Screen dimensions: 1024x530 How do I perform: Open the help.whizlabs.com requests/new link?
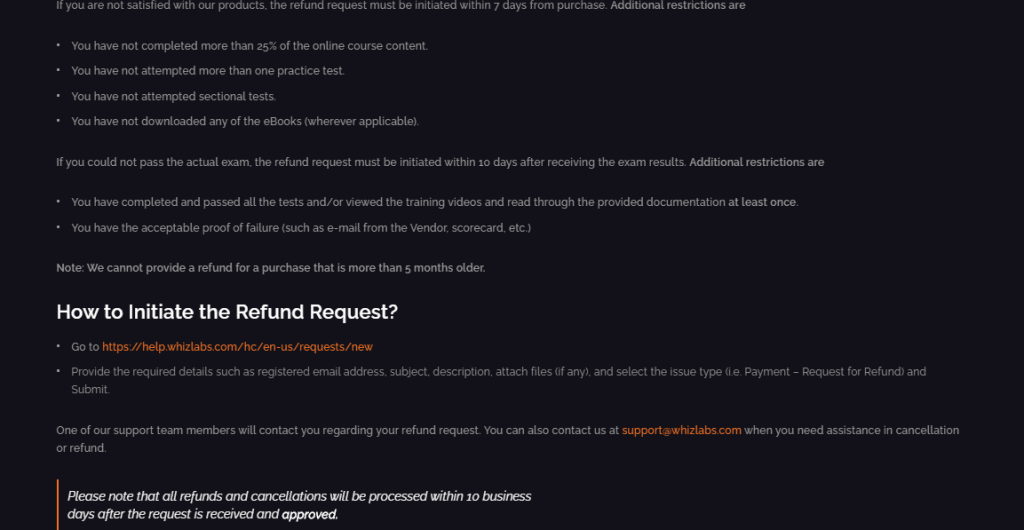237,347
